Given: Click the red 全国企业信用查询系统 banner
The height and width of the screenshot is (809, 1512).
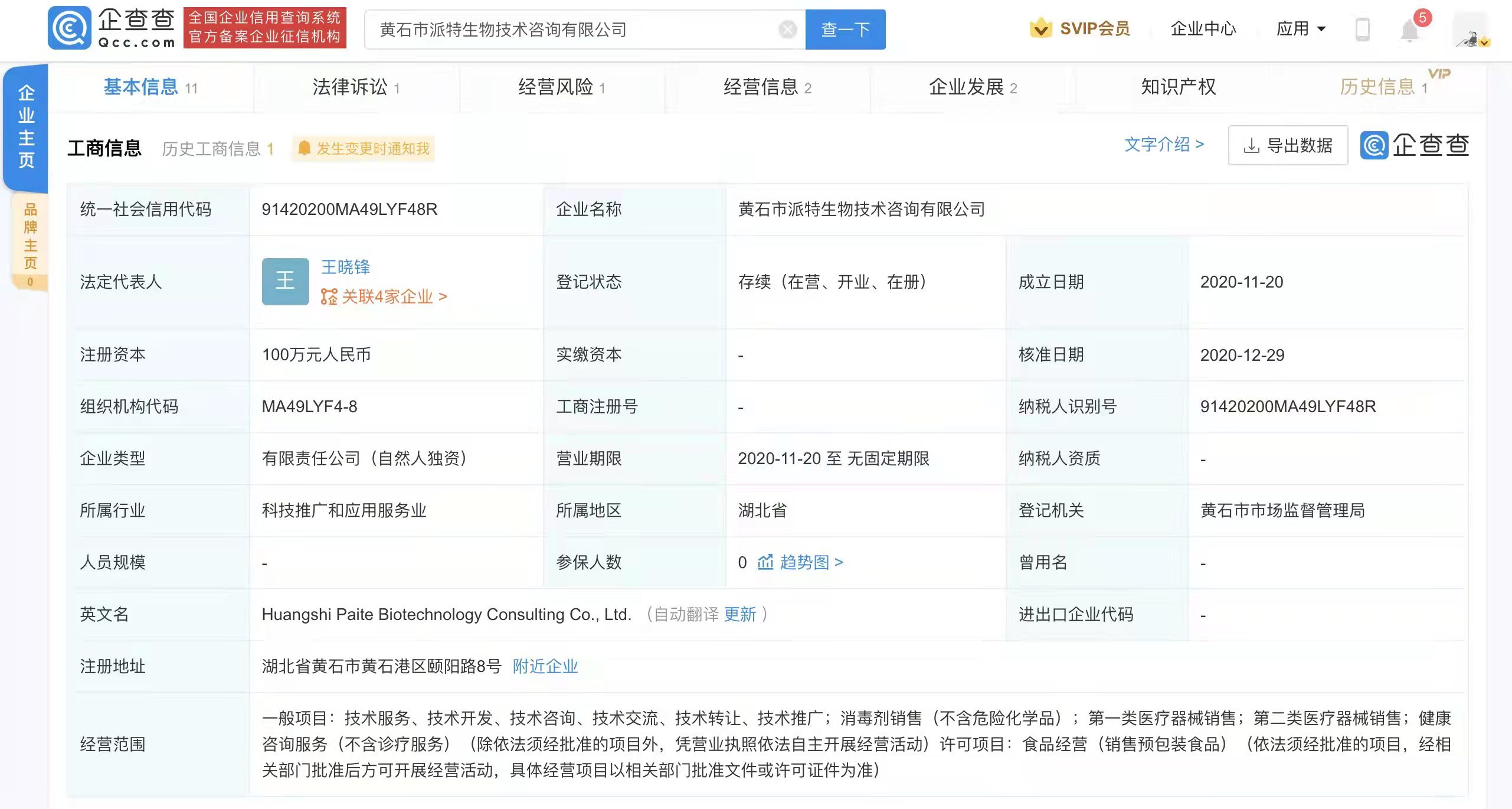Looking at the screenshot, I should click(x=264, y=28).
